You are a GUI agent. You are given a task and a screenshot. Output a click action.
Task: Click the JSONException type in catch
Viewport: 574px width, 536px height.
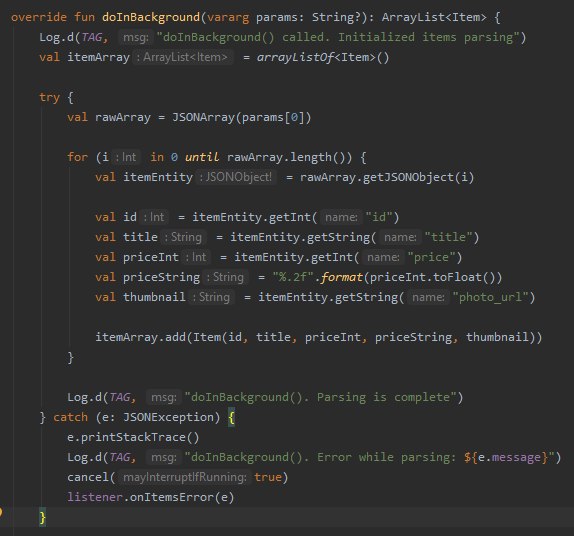click(x=168, y=417)
